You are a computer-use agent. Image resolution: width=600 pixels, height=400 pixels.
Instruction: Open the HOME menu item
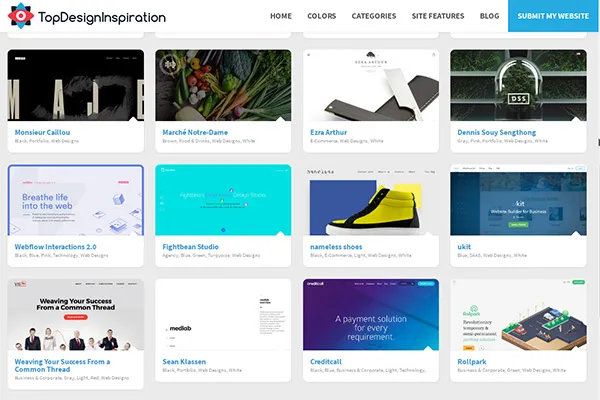pos(281,16)
